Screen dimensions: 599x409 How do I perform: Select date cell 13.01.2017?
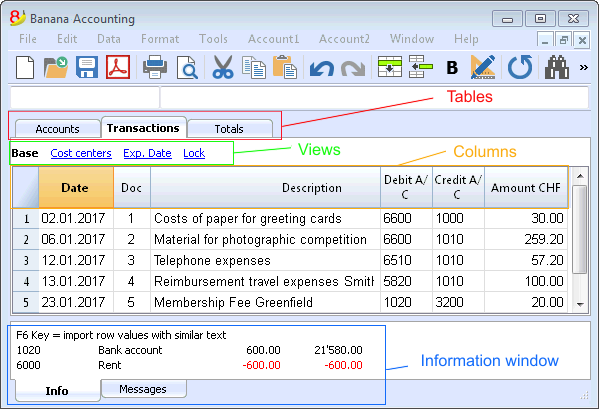(76, 281)
